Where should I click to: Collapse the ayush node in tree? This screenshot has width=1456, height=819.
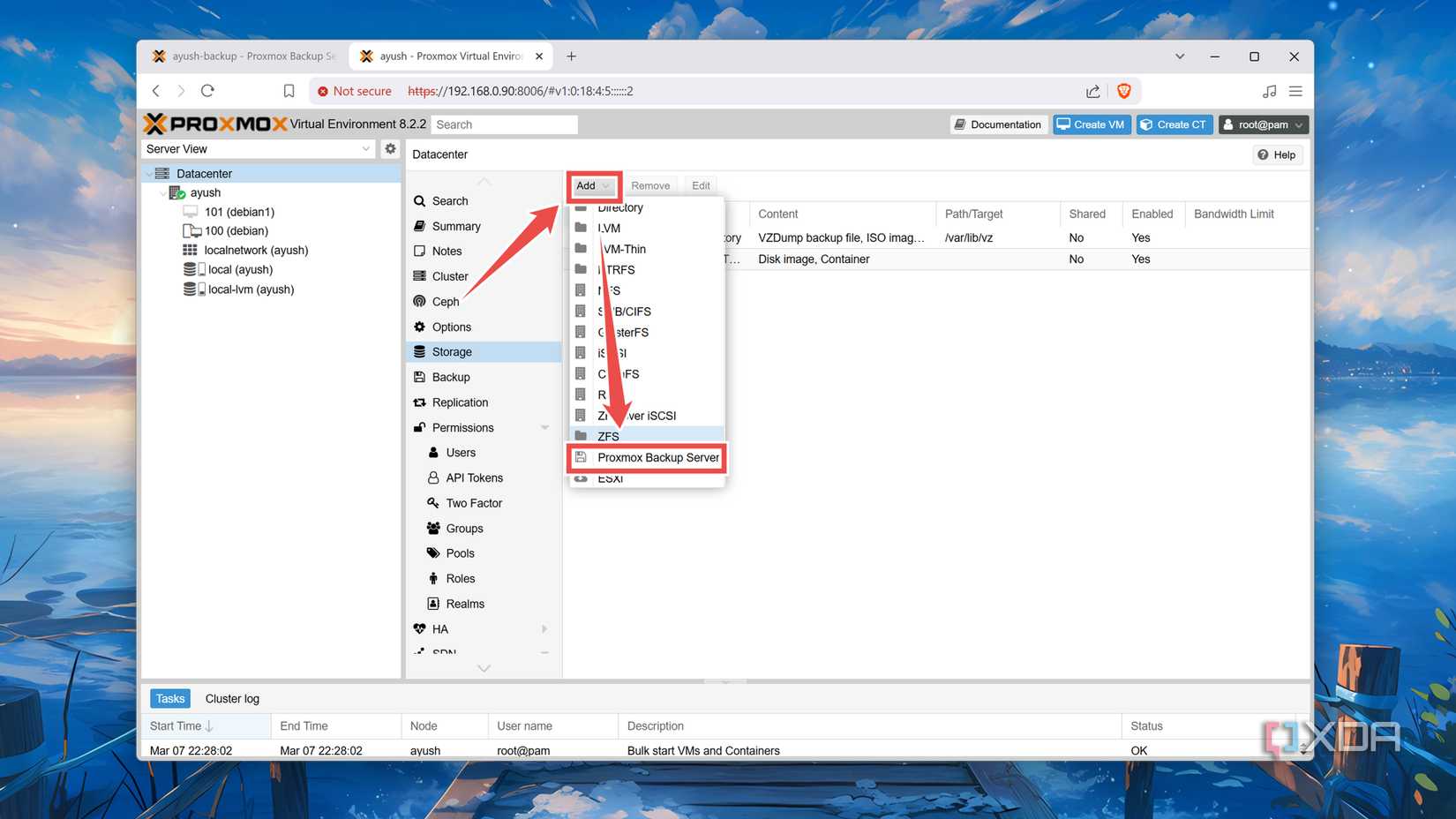tap(162, 192)
